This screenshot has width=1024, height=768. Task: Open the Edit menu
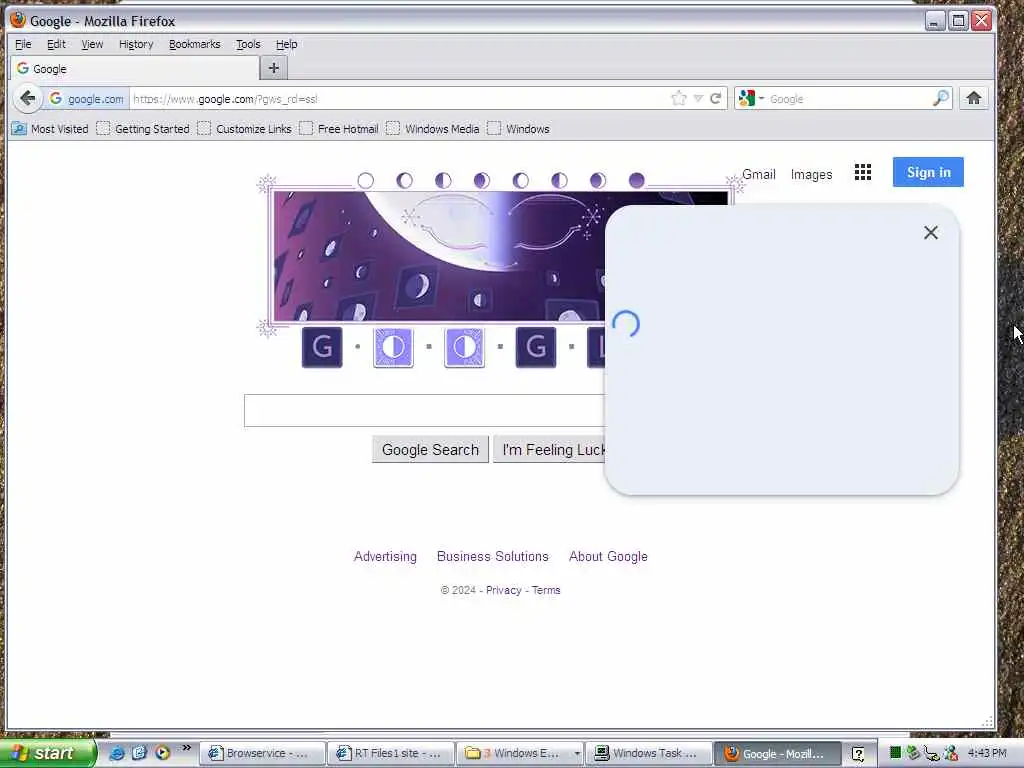(x=56, y=44)
